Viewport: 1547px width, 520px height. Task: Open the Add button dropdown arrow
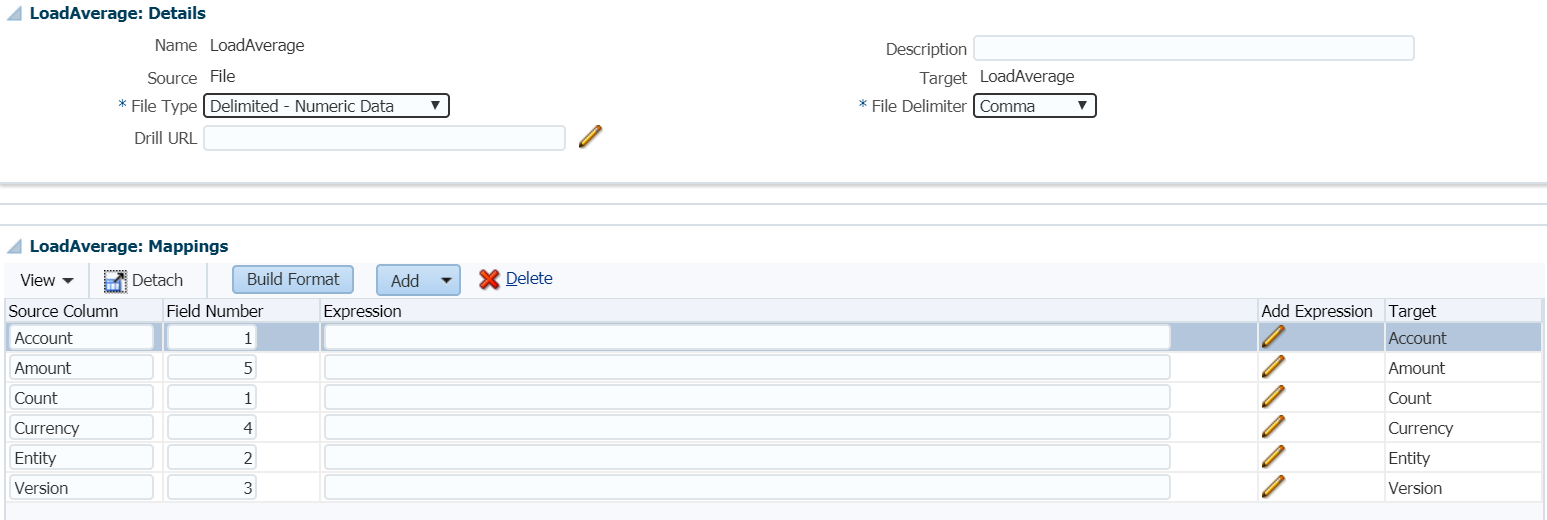tap(446, 281)
